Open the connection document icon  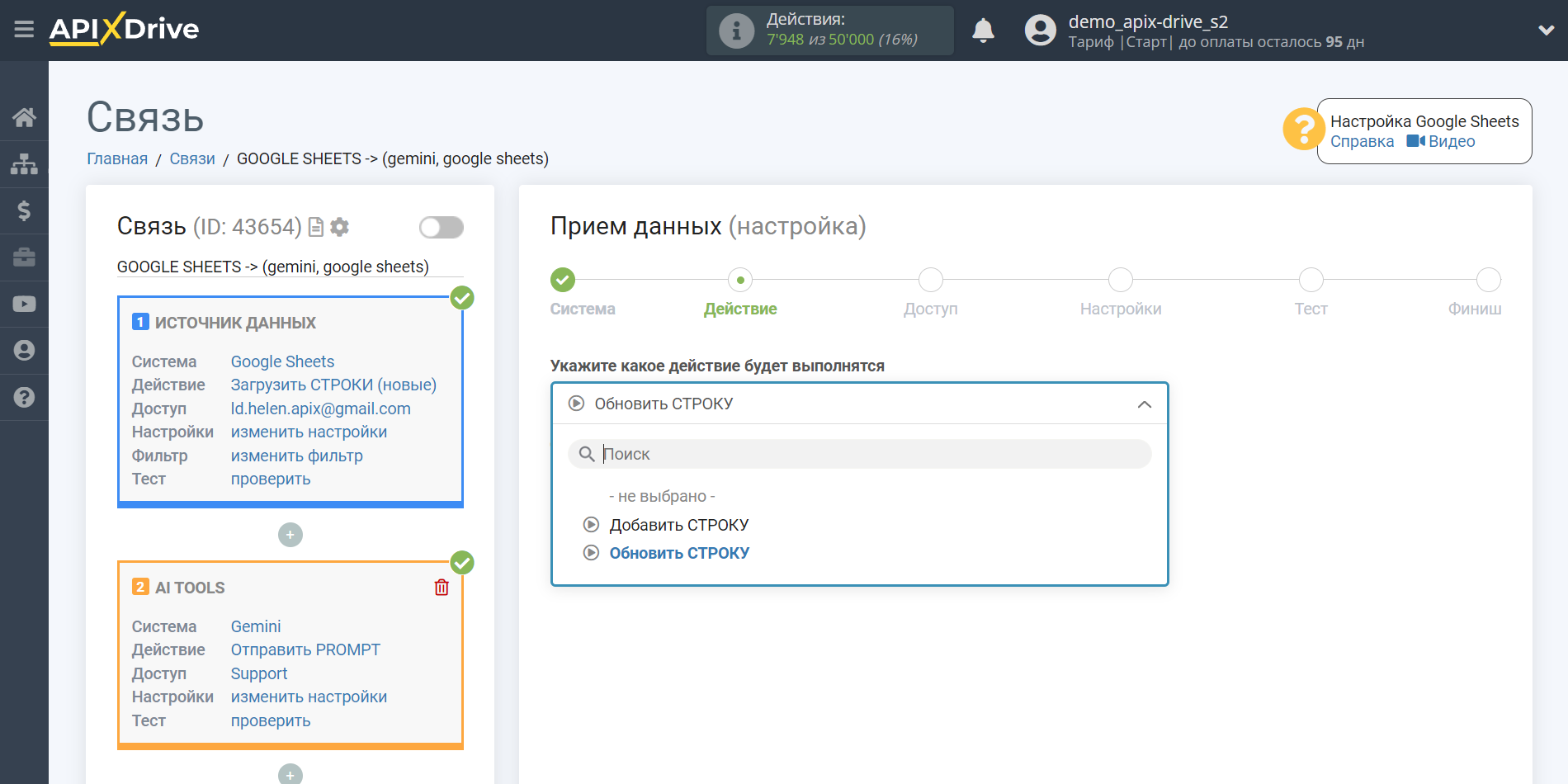[315, 227]
